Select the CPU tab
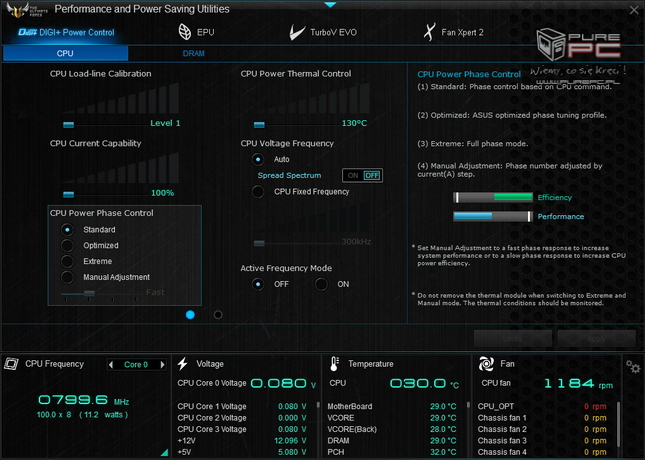645x460 pixels. tap(65, 53)
